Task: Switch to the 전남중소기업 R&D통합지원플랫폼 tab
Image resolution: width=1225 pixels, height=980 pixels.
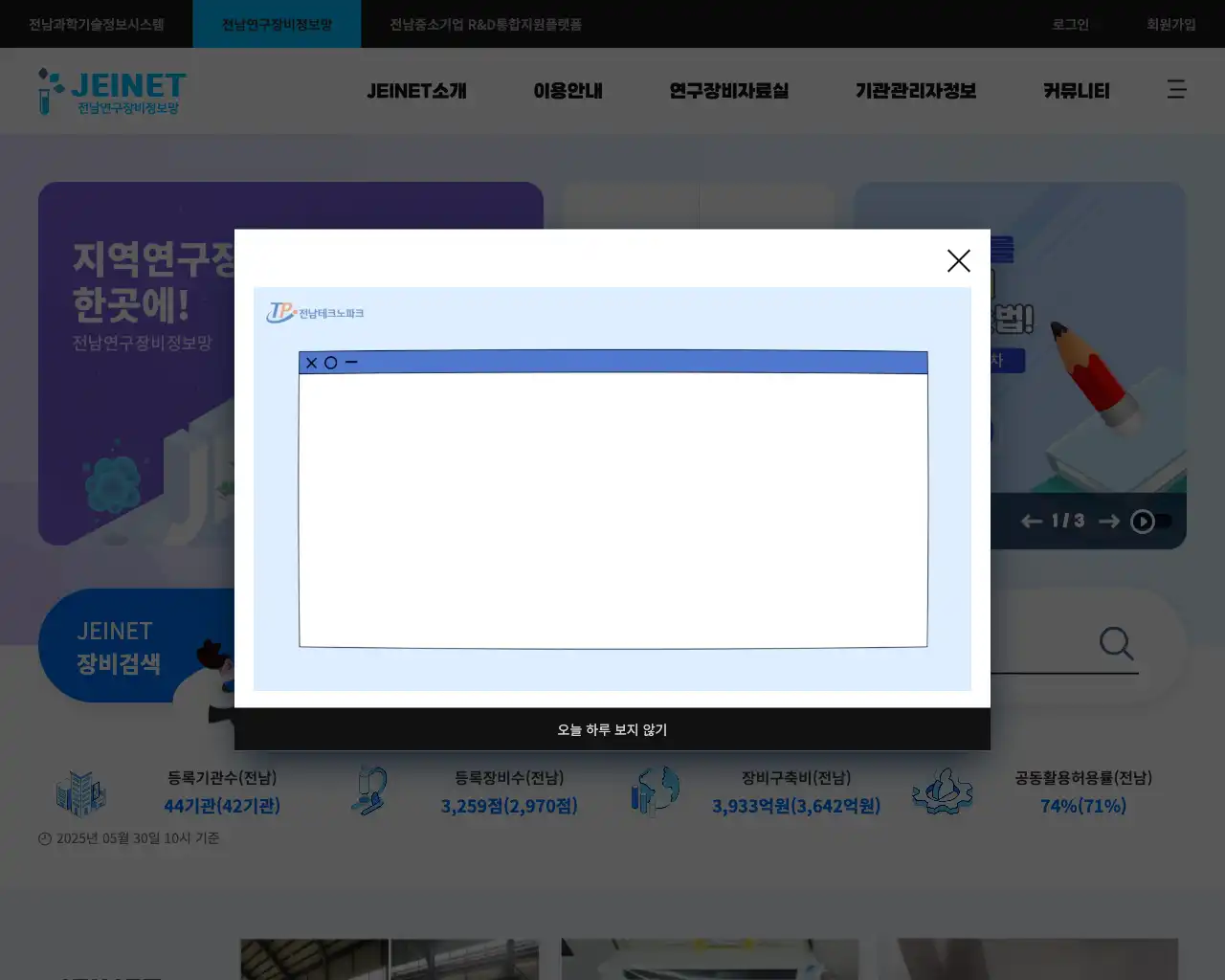Action: click(483, 23)
